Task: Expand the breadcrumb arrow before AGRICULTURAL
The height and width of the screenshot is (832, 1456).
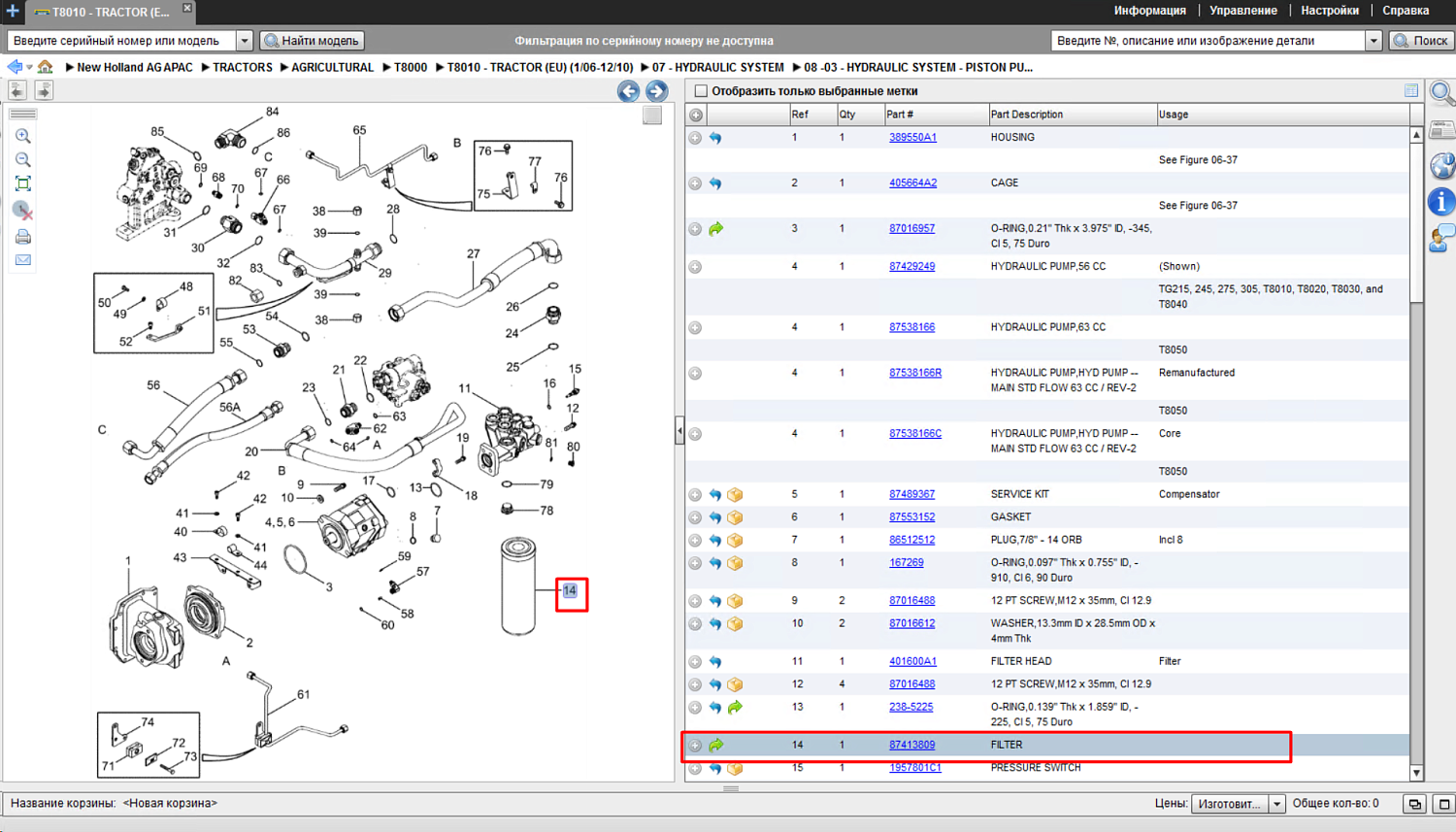Action: pos(284,68)
